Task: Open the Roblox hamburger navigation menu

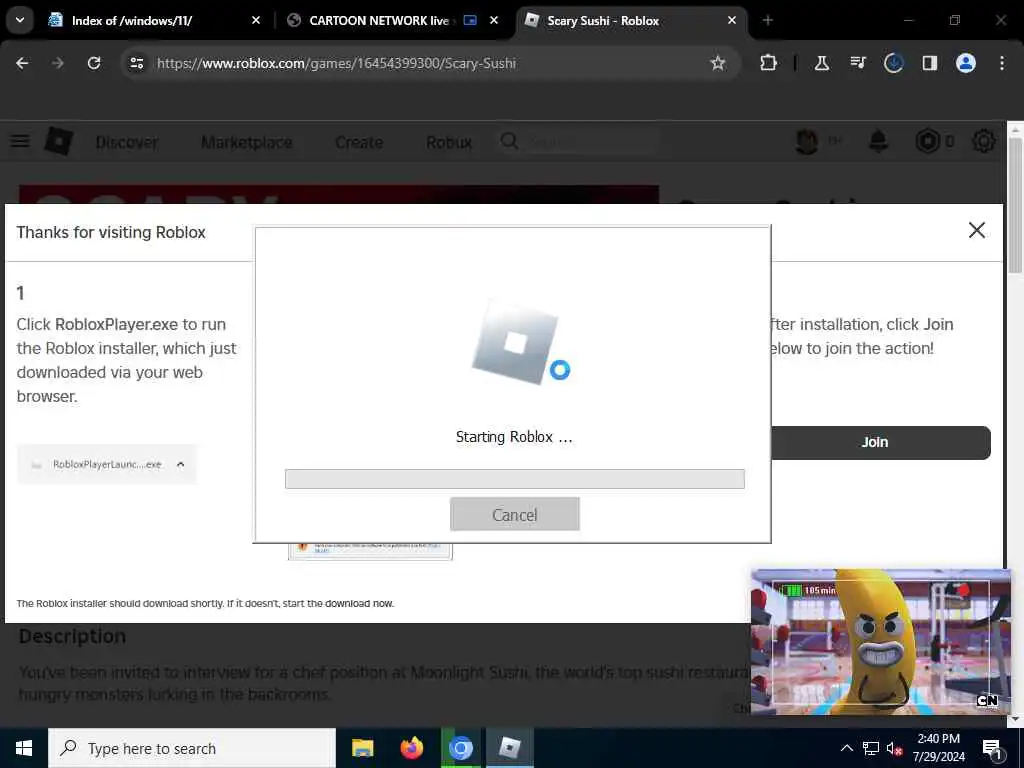Action: pyautogui.click(x=20, y=141)
